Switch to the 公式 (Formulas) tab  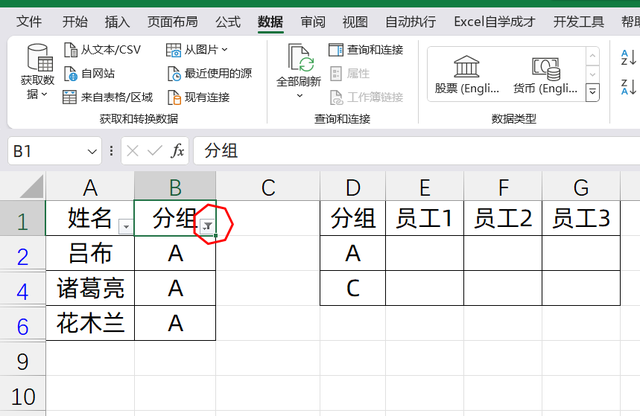(x=228, y=22)
